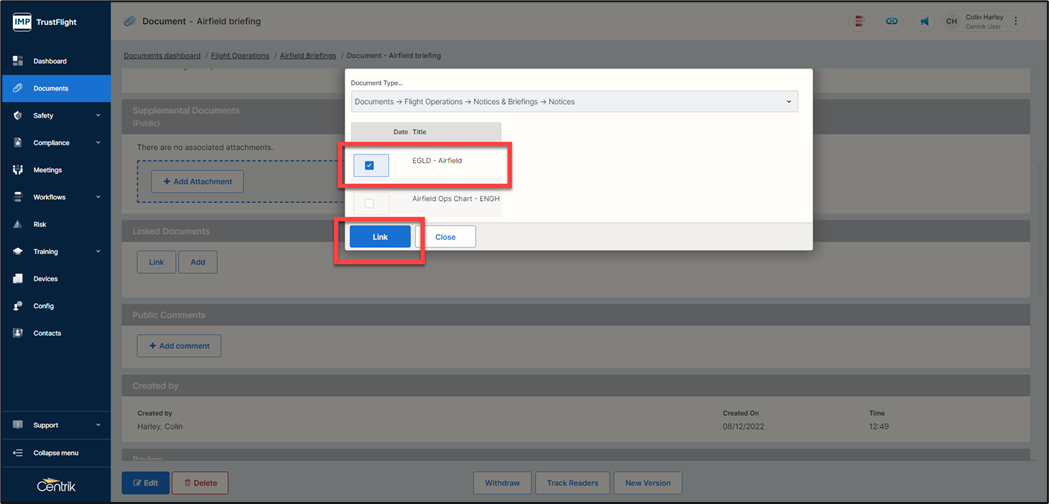Image resolution: width=1049 pixels, height=504 pixels.
Task: Click the Close button in the dialog
Action: (x=445, y=237)
